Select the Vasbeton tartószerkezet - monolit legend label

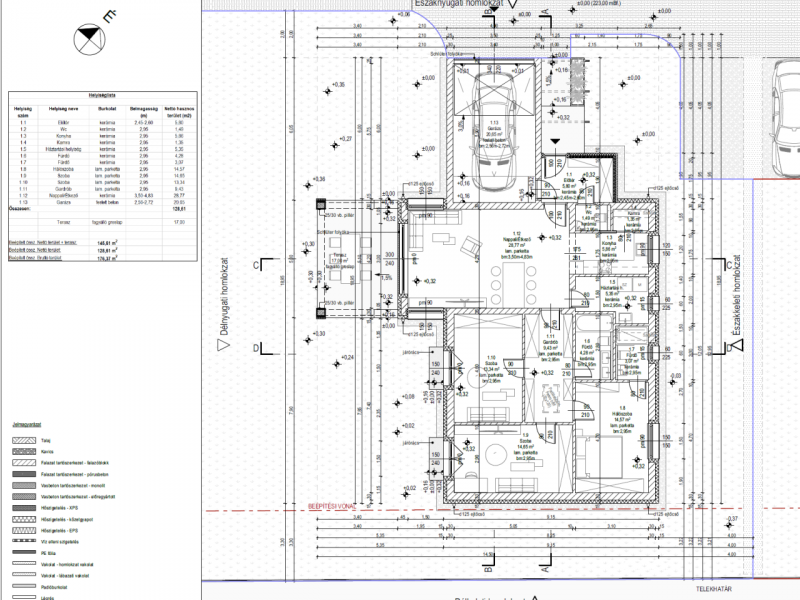click(73, 486)
